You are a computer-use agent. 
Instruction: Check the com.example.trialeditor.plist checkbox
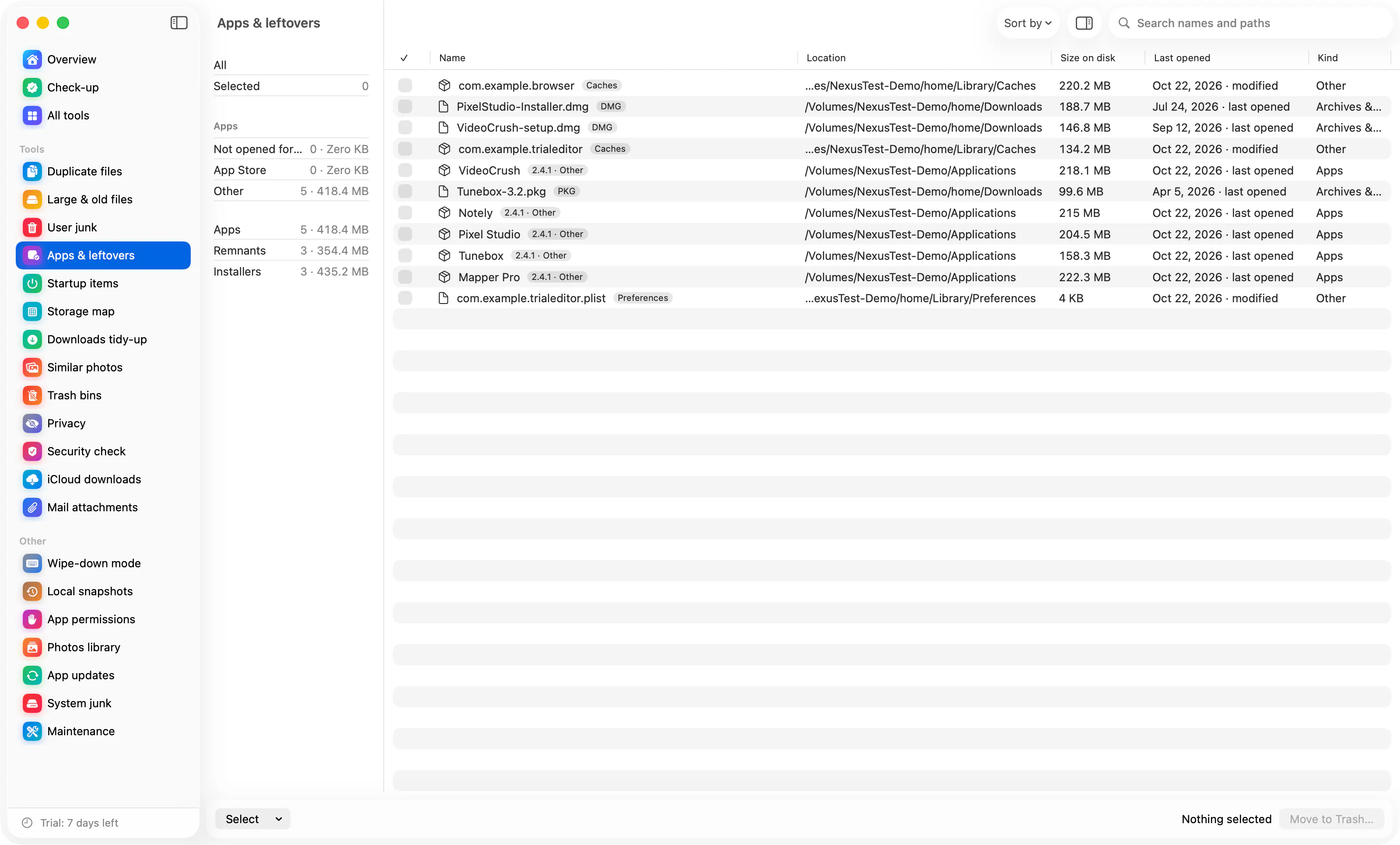(405, 298)
